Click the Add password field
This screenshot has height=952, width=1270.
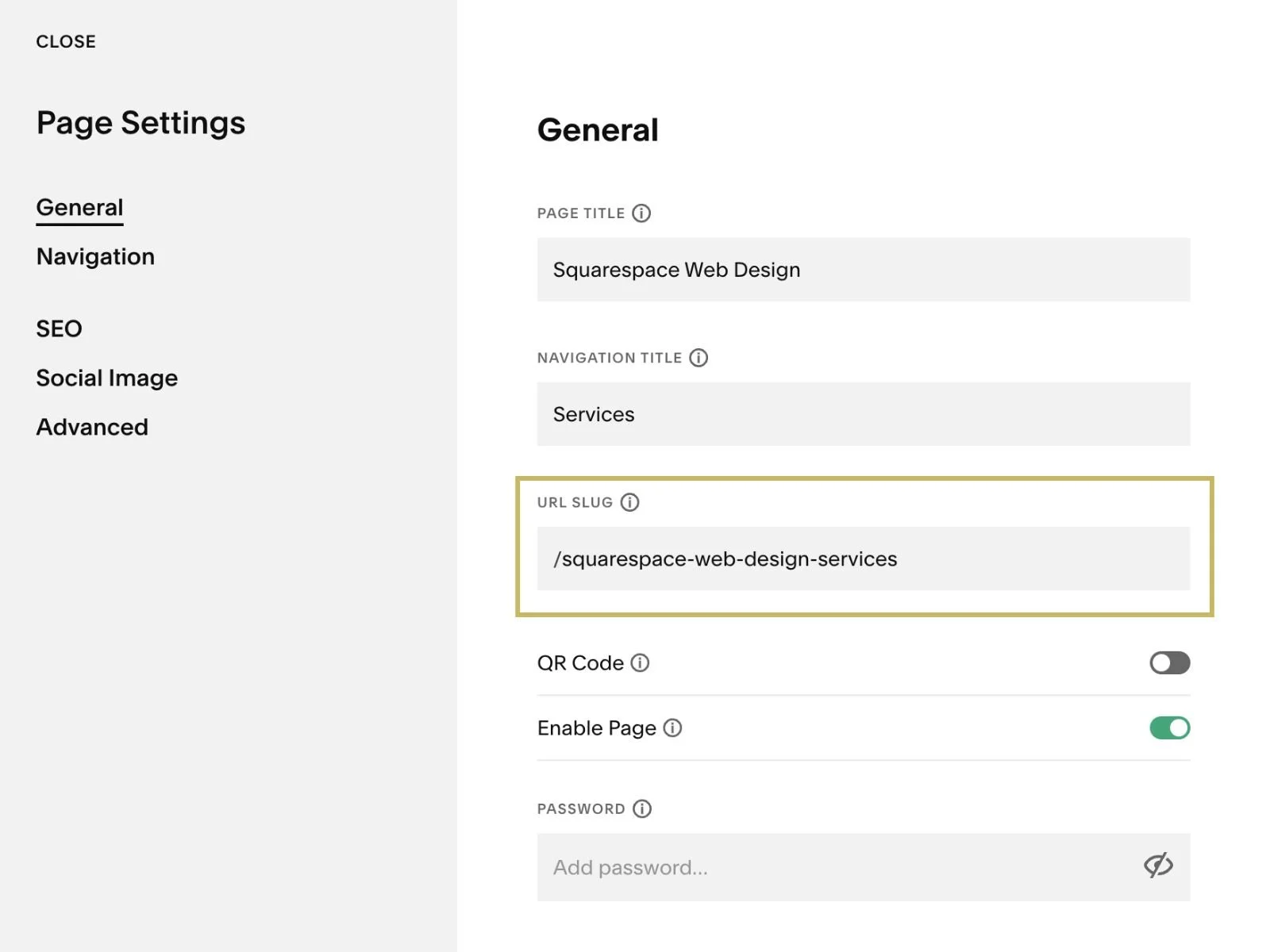(x=833, y=867)
